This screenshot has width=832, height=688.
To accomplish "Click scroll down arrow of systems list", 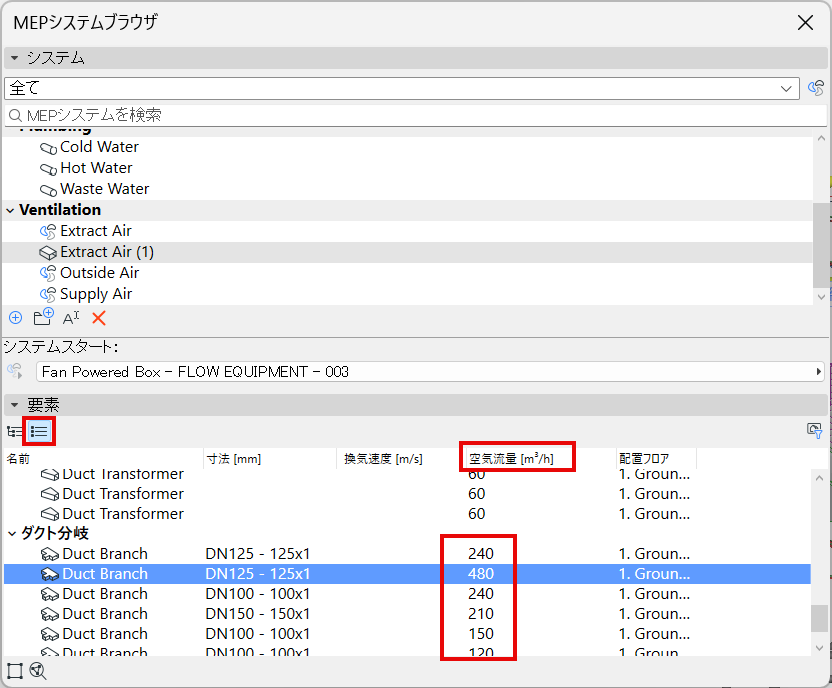I will (x=821, y=297).
